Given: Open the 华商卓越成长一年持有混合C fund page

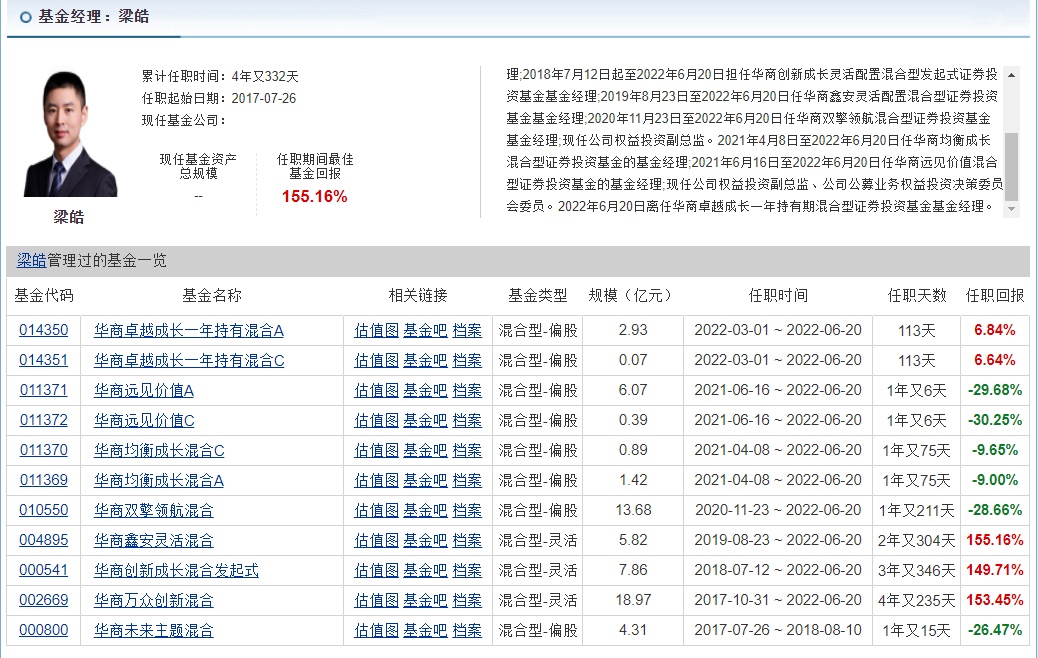Looking at the screenshot, I should [189, 360].
